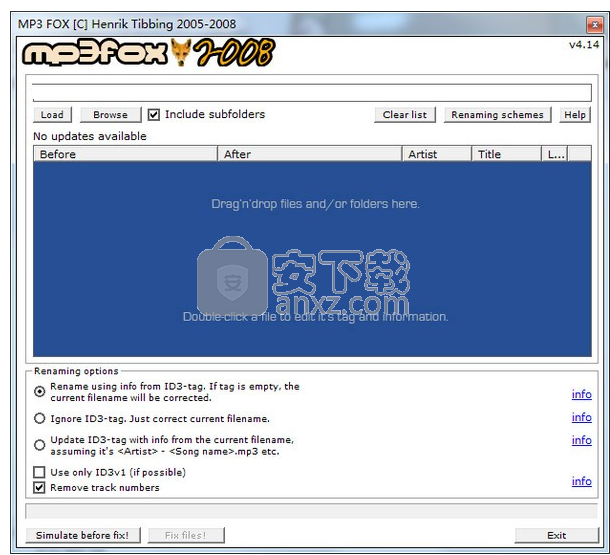
Task: Click the v4.14 version label
Action: point(584,45)
